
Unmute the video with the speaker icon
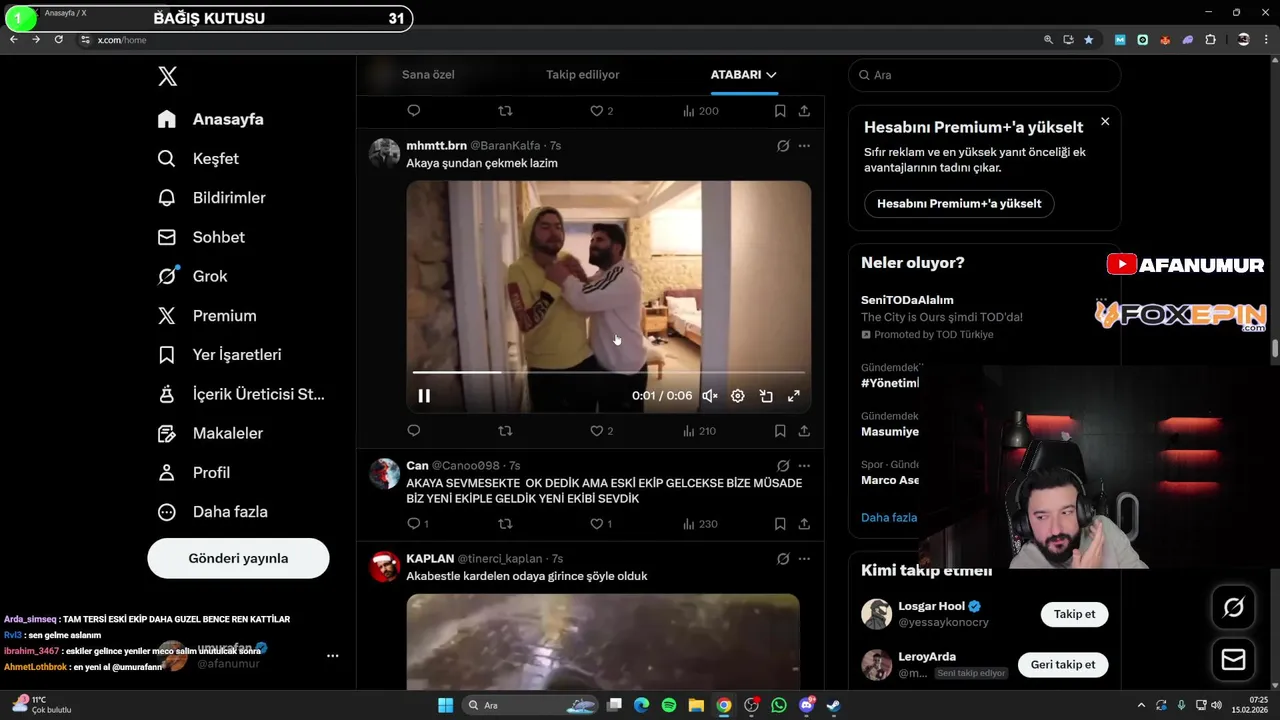[x=710, y=396]
